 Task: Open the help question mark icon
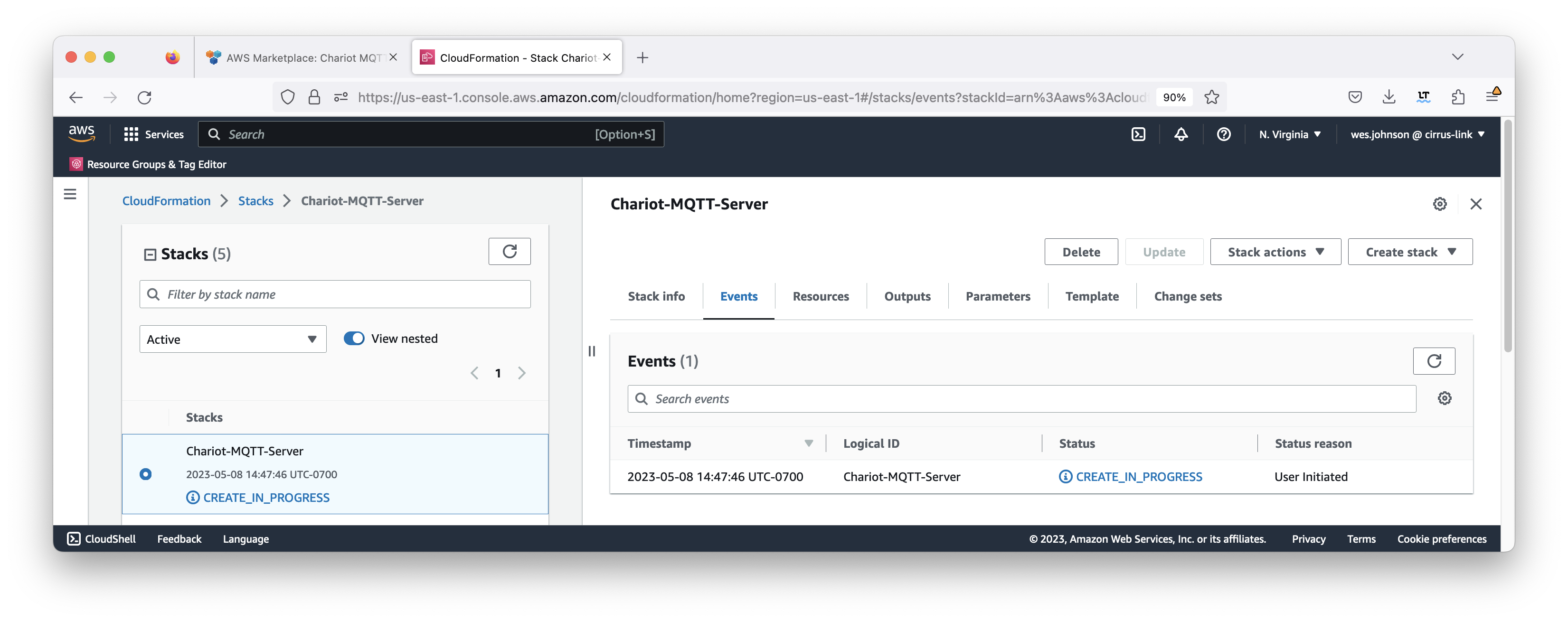pyautogui.click(x=1223, y=134)
